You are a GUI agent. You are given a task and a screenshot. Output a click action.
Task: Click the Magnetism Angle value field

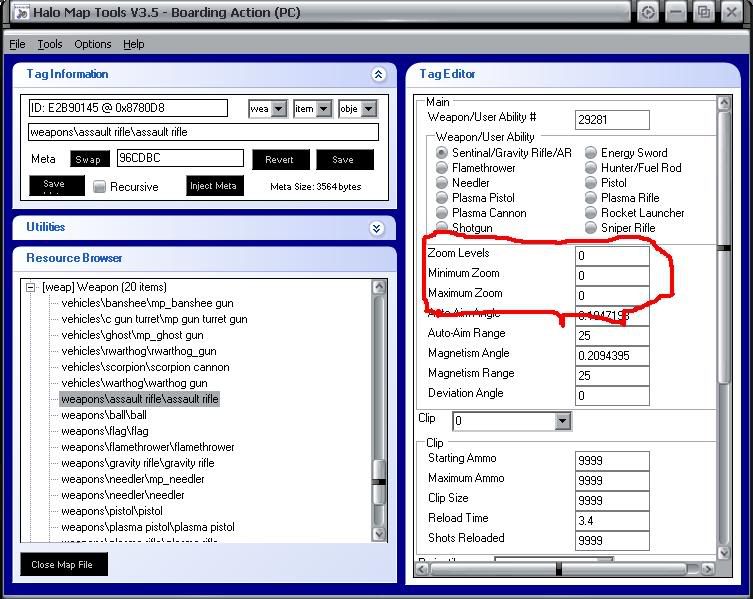click(x=612, y=355)
